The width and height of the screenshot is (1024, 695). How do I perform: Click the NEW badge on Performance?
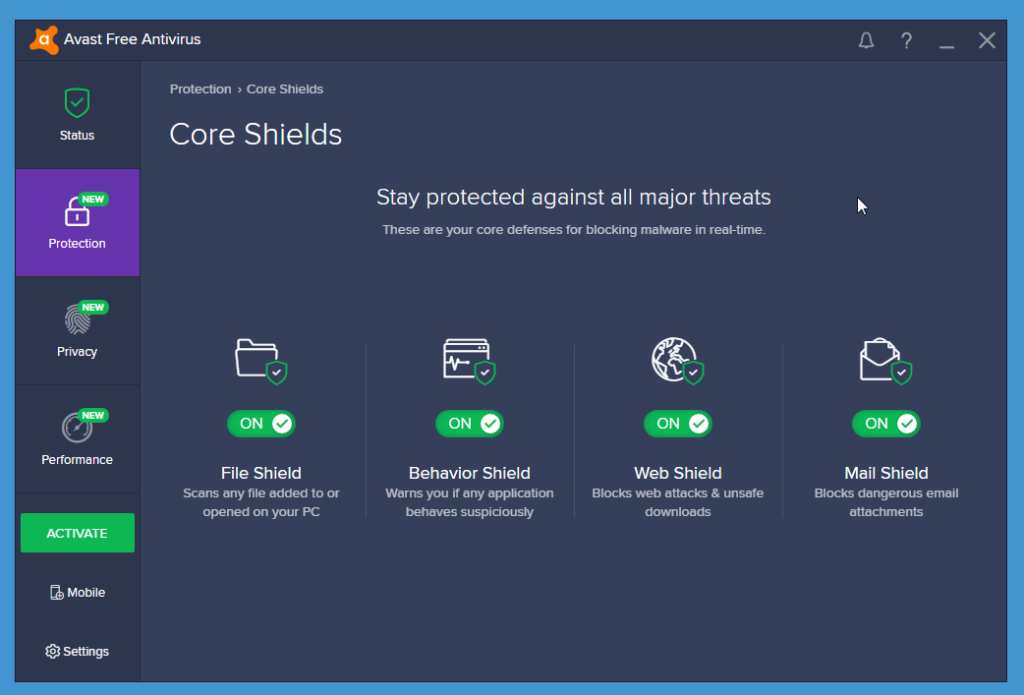click(93, 415)
